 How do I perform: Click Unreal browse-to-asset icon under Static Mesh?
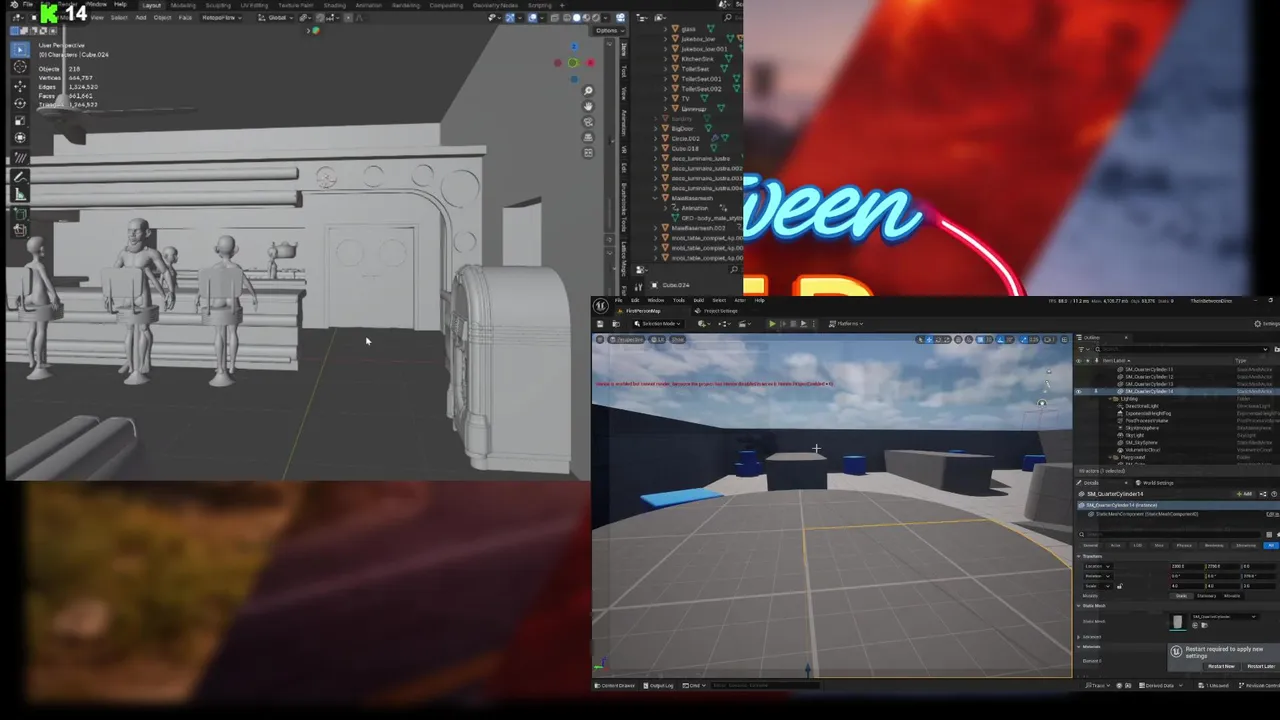[x=1204, y=625]
